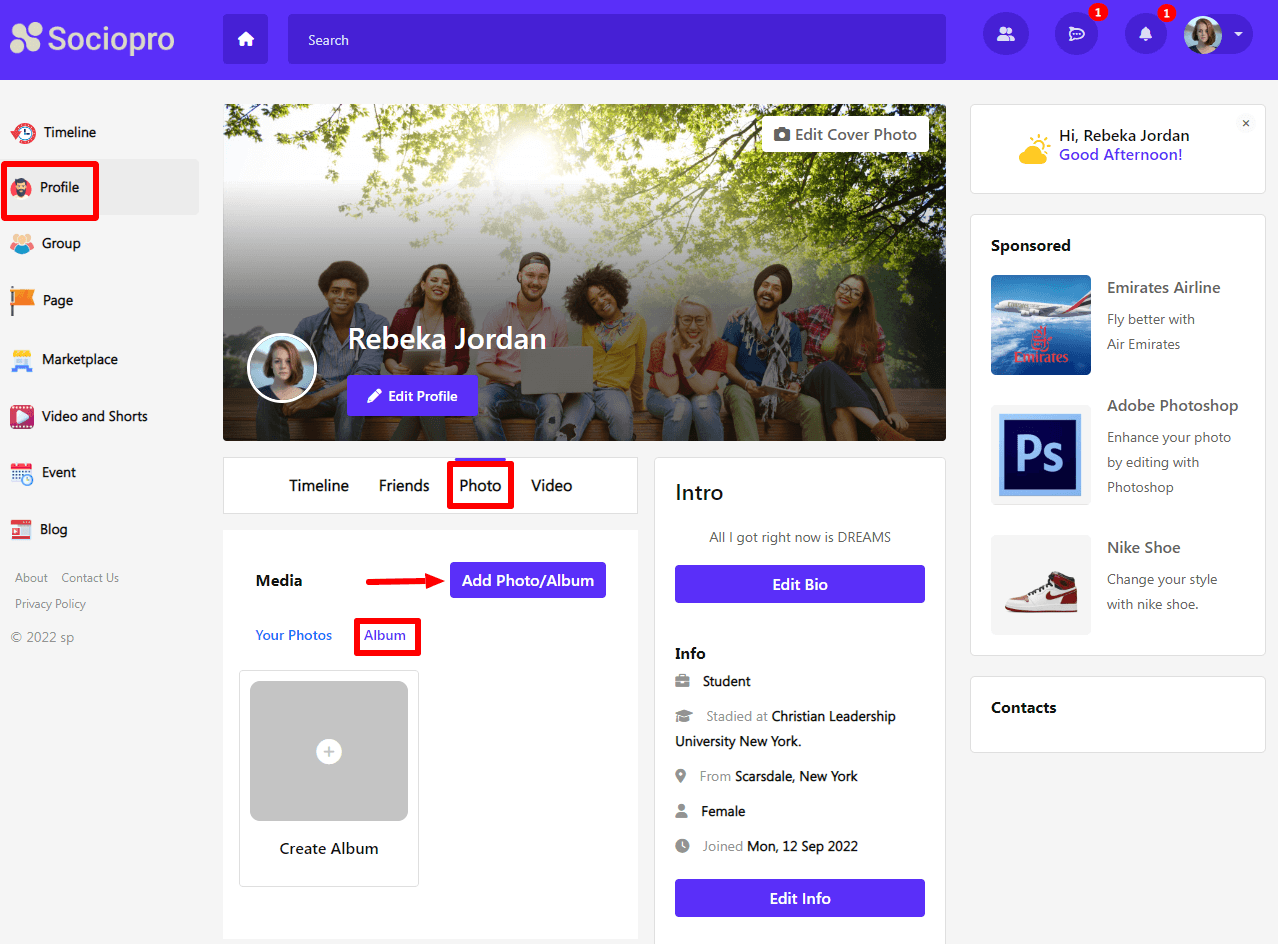Open the Event sidebar item

point(58,472)
